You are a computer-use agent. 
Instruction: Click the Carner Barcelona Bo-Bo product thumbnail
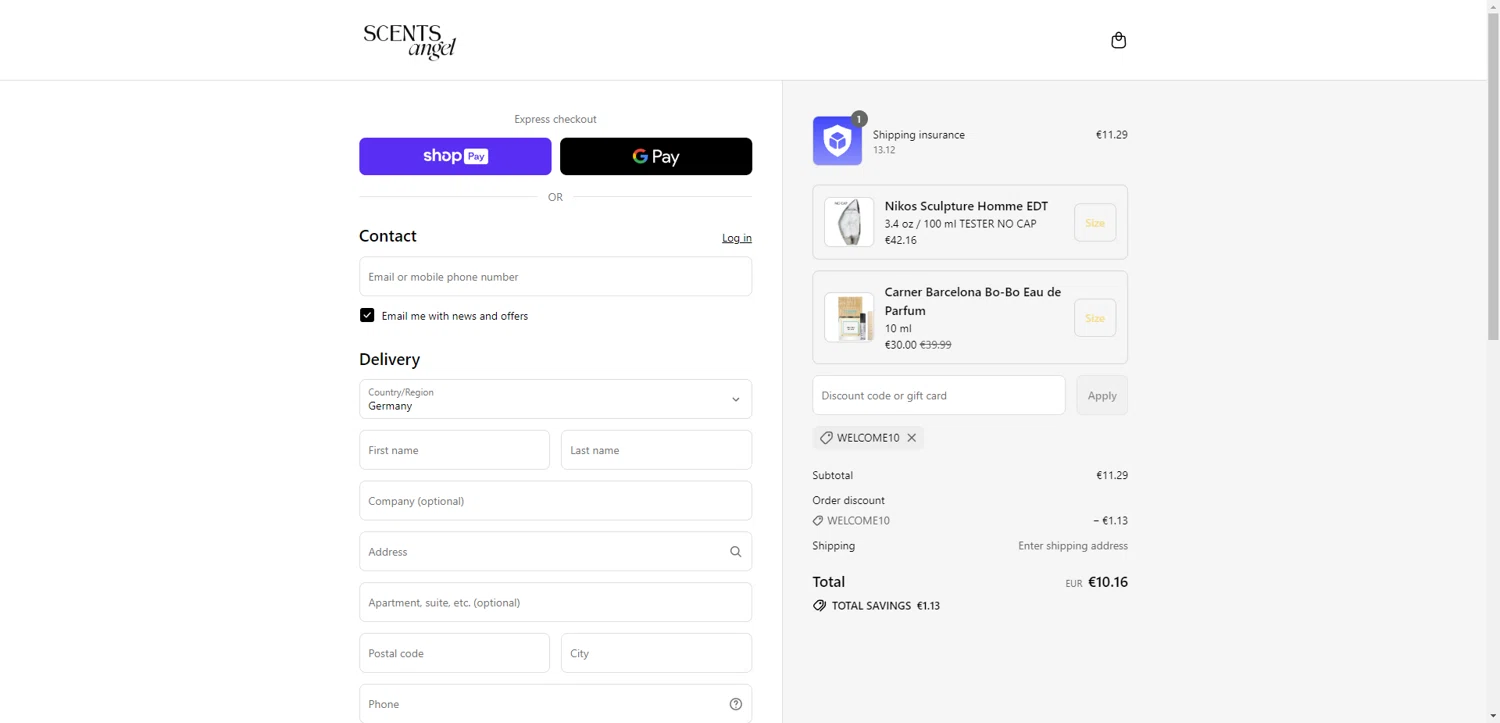pyautogui.click(x=849, y=318)
